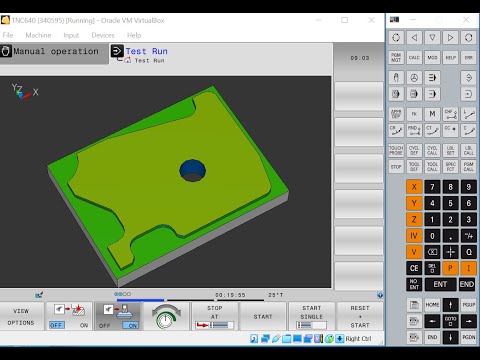Adjust the simulation speed dial softkey
480x360 pixels.
pos(166,316)
